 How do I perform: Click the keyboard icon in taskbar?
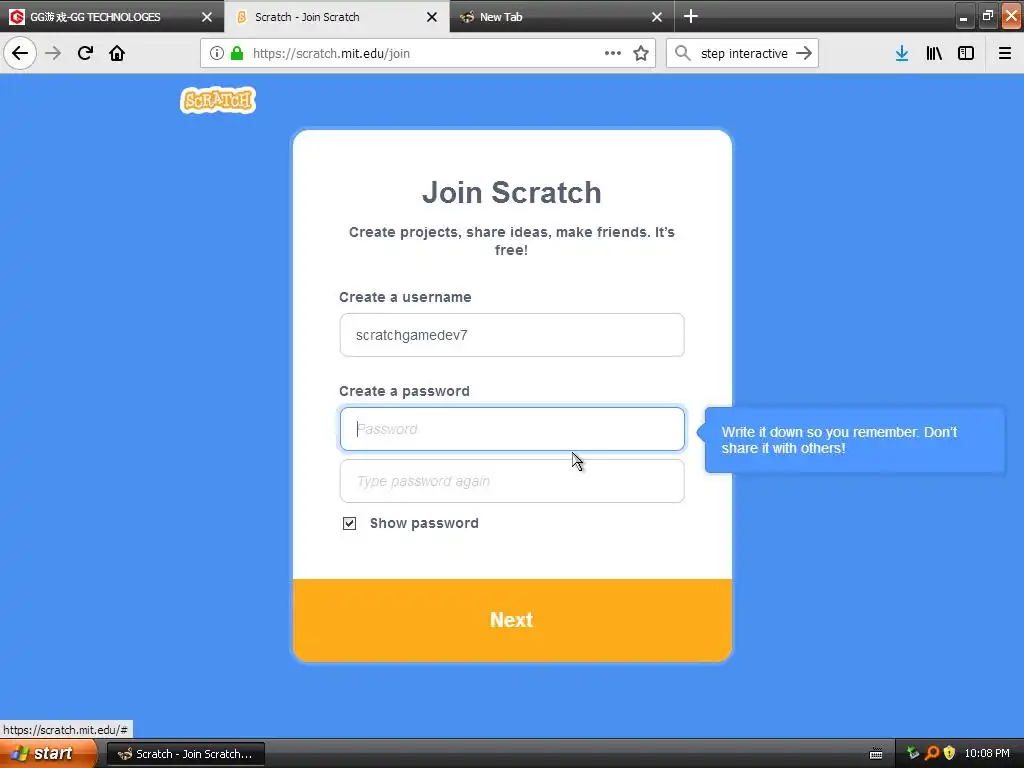(x=876, y=754)
